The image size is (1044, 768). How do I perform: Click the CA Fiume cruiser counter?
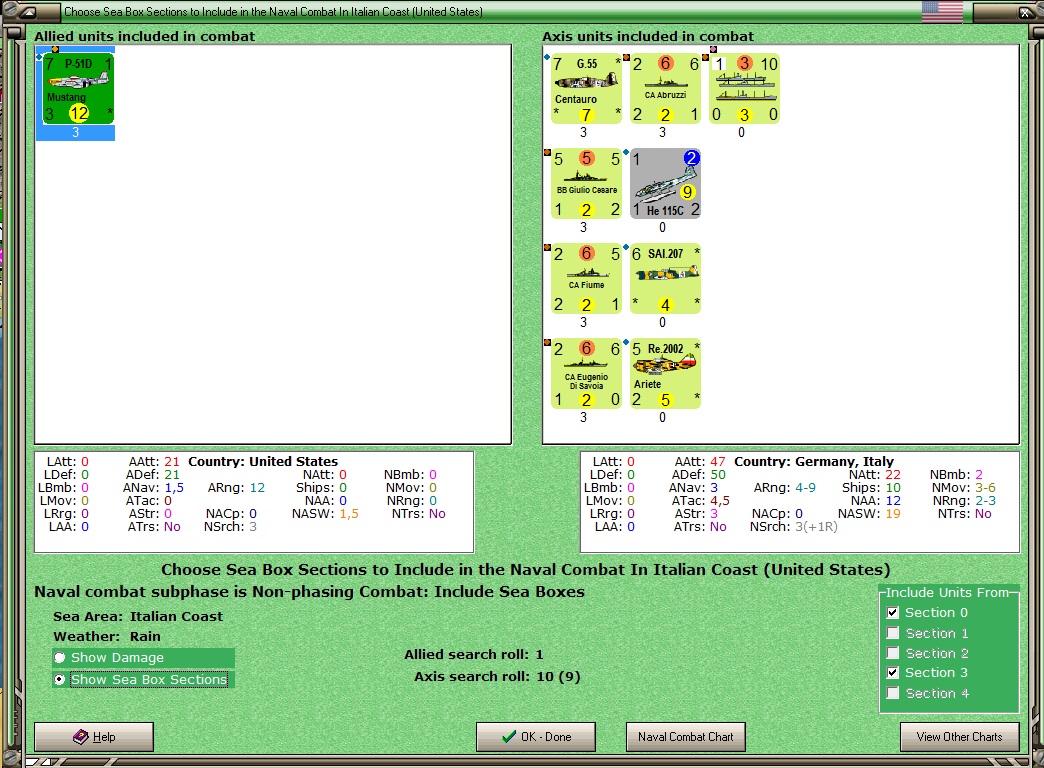click(587, 278)
